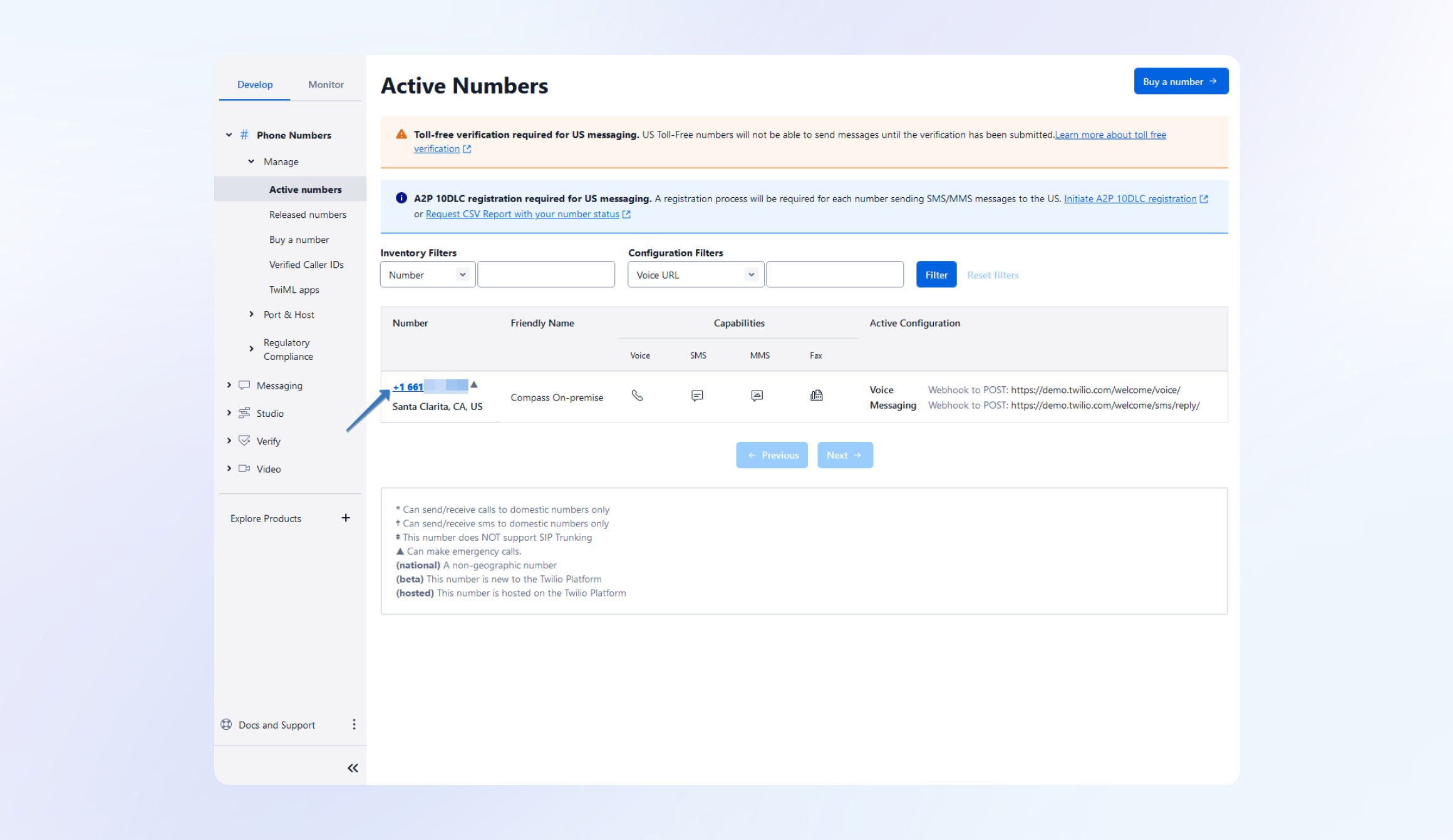Open the +1 661 phone number link
The image size is (1453, 840).
tap(408, 387)
